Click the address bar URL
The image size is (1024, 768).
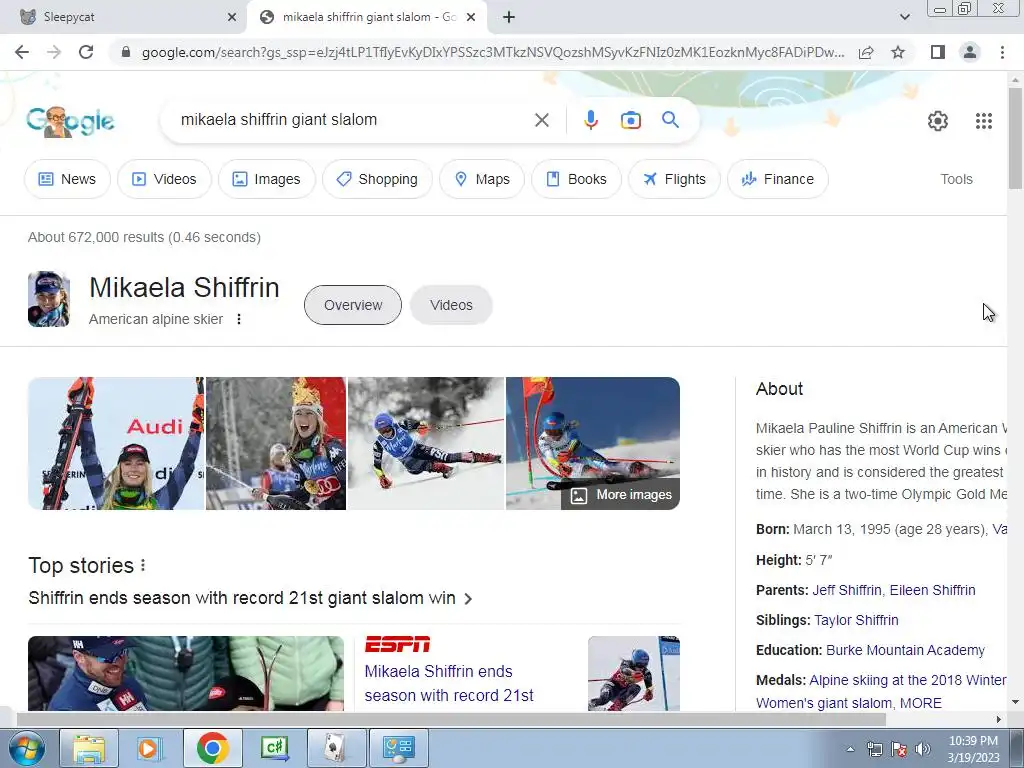pyautogui.click(x=493, y=52)
